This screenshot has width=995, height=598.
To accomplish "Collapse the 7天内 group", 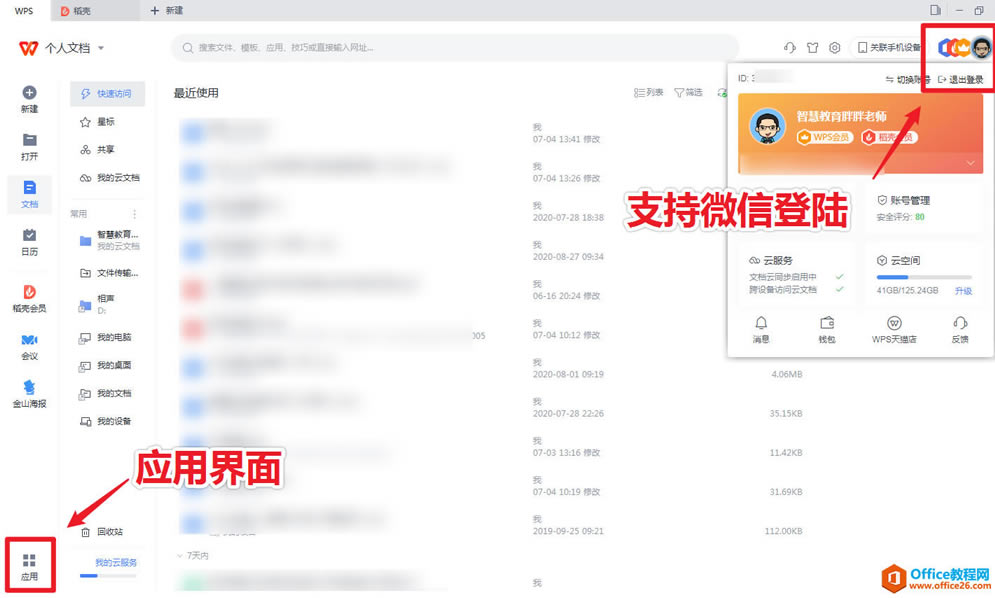I will click(x=180, y=555).
